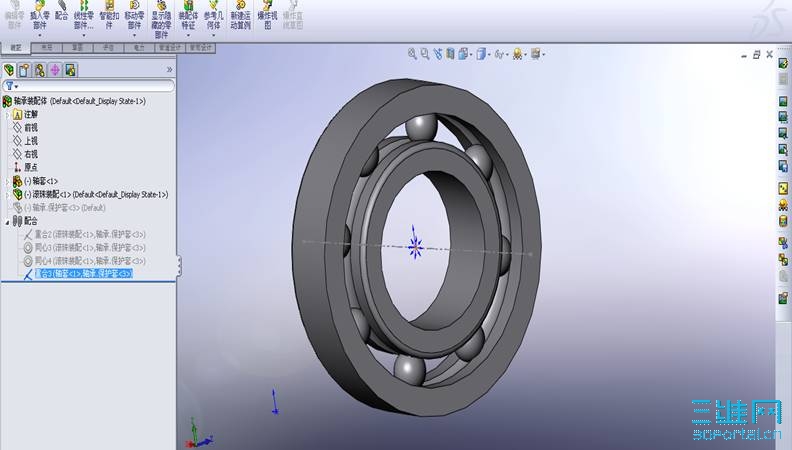Switch to the second ribbon tab (布局)
The image size is (792, 450).
(x=46, y=47)
